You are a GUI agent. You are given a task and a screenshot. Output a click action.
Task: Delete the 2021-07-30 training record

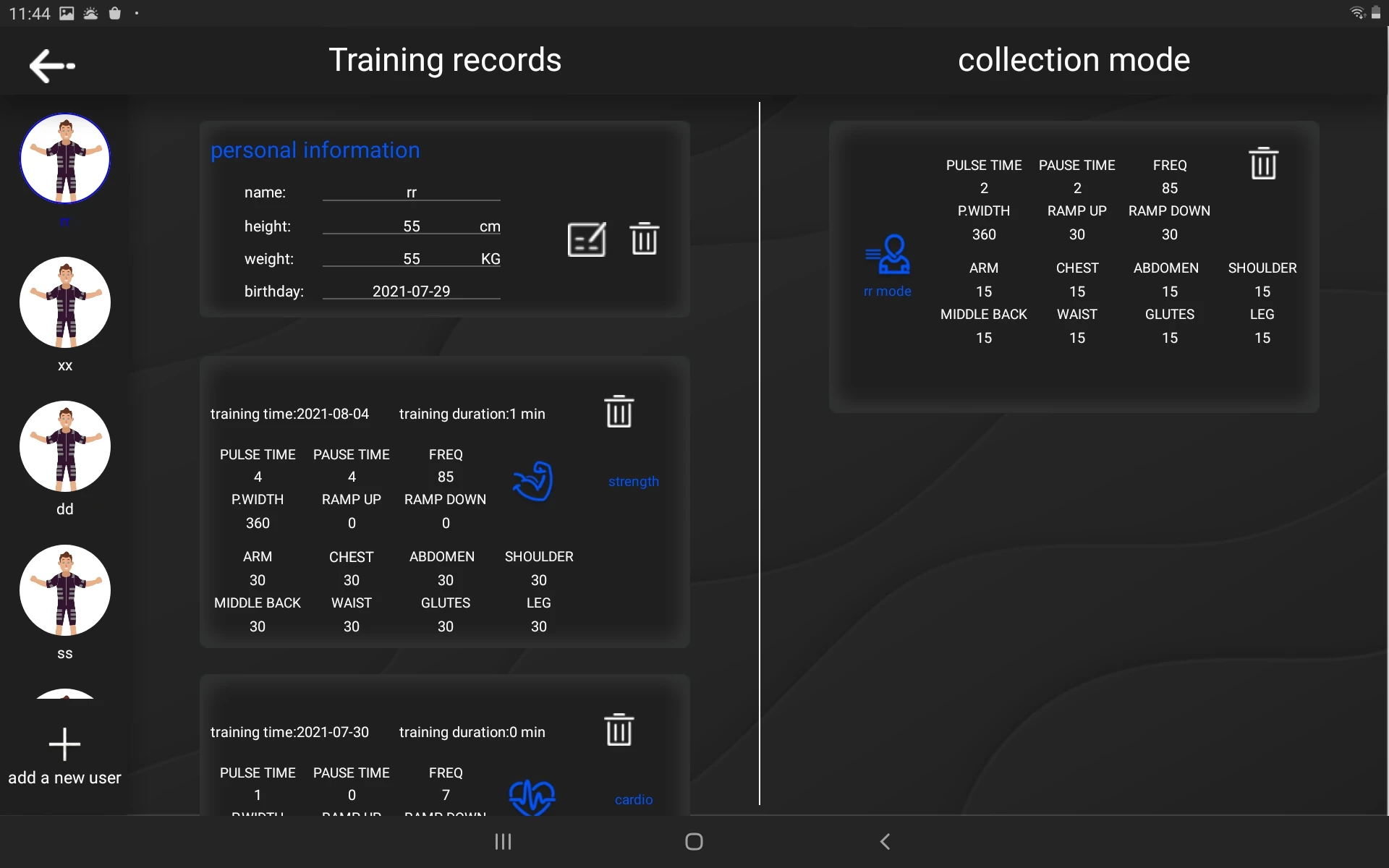click(619, 730)
